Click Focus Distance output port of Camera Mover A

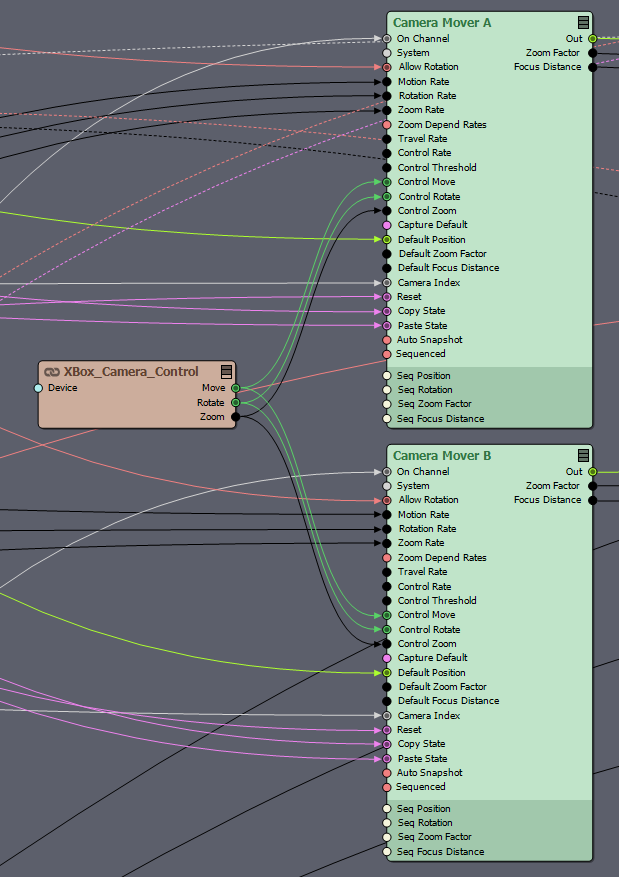pos(592,67)
